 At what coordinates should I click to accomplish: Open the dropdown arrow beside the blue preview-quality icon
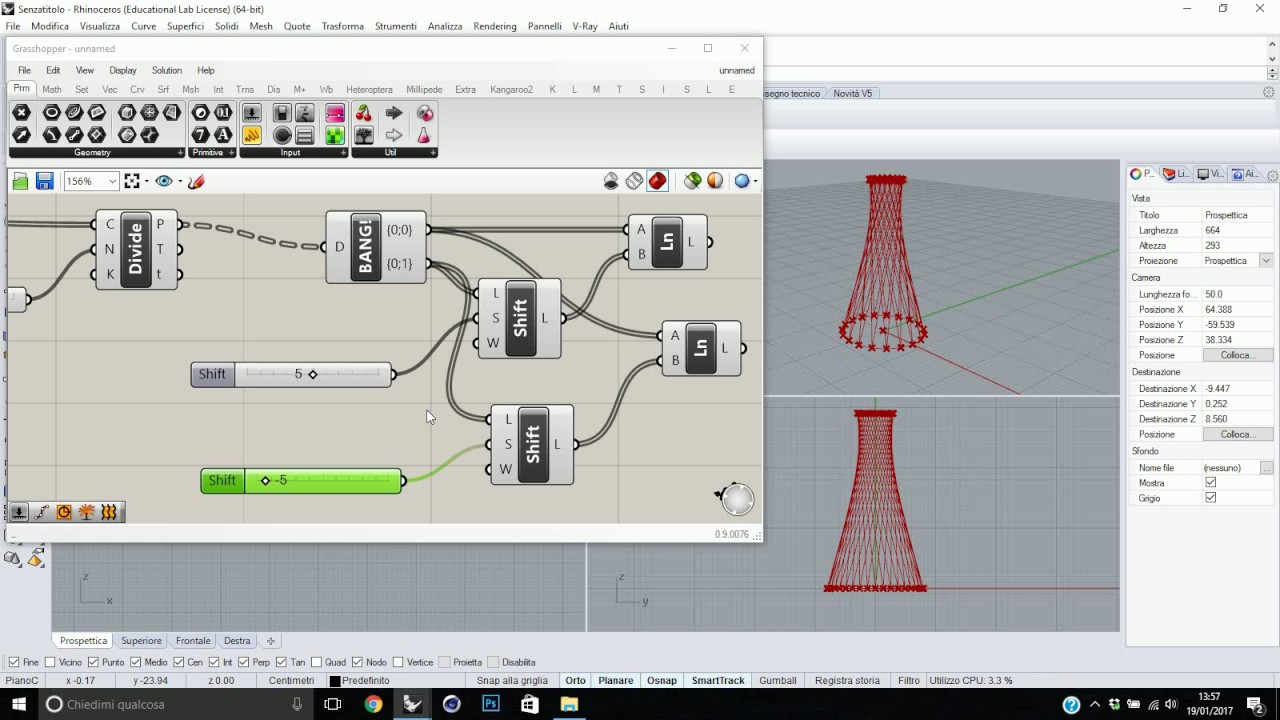point(755,181)
